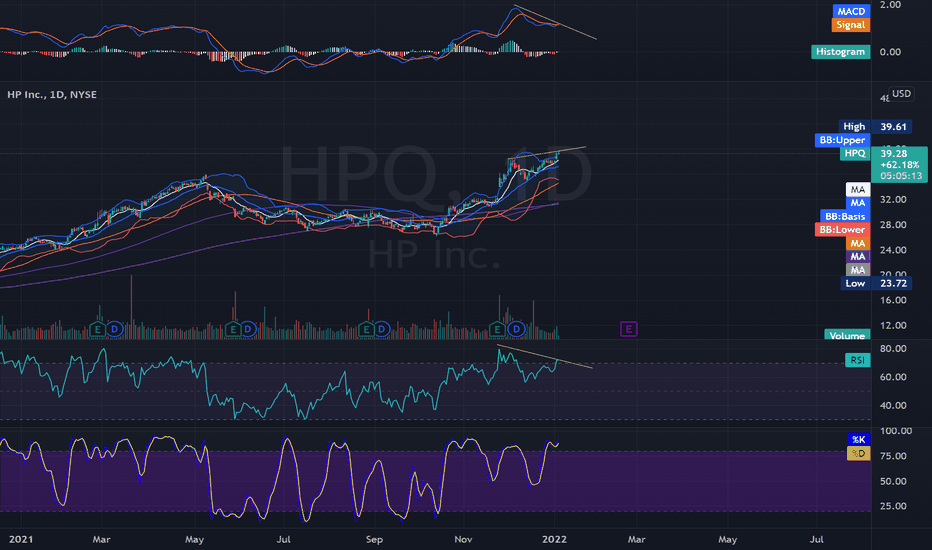Click the earnings E marker after Nov 2021
This screenshot has width=932, height=550.
pyautogui.click(x=497, y=329)
